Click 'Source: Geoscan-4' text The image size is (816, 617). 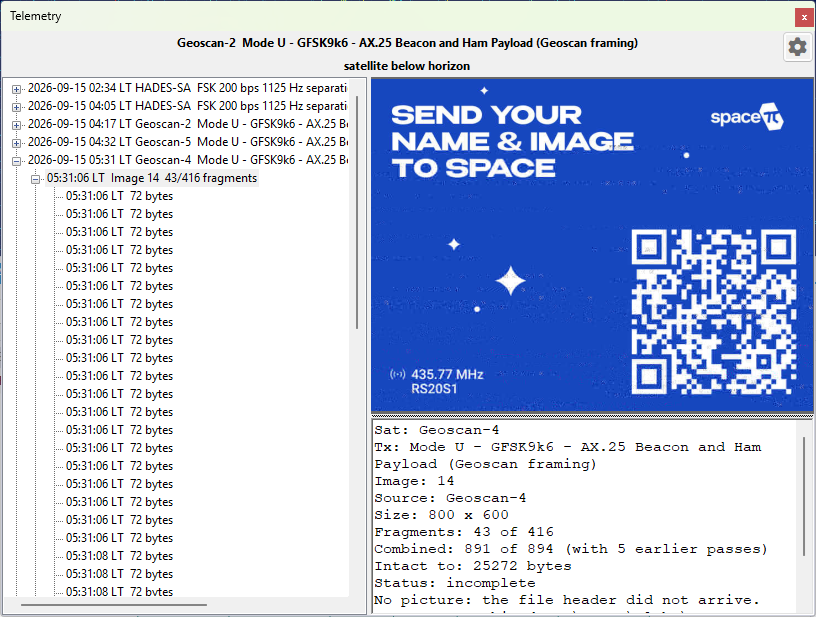pos(450,498)
